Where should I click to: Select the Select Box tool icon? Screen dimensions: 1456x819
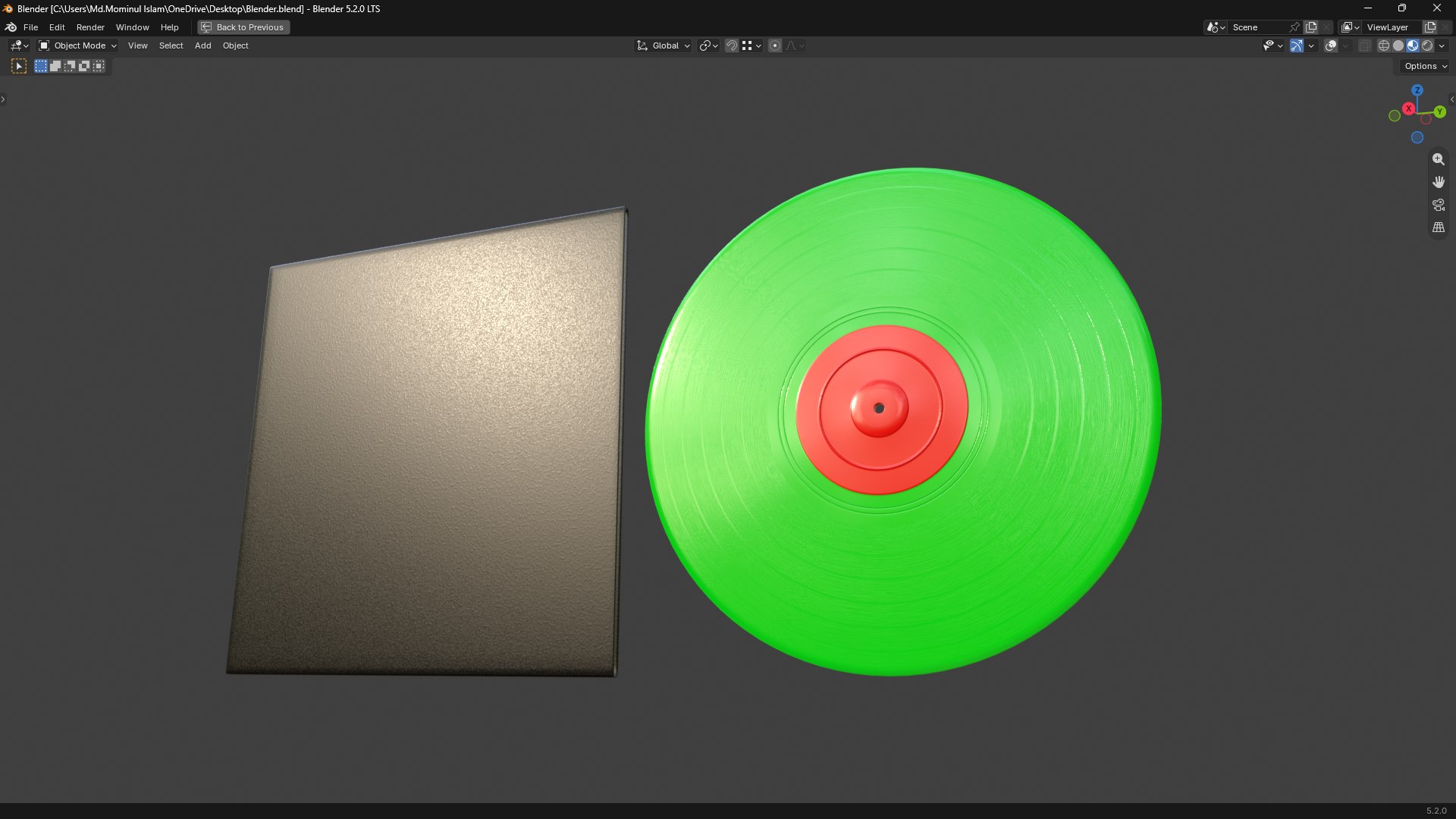click(19, 66)
